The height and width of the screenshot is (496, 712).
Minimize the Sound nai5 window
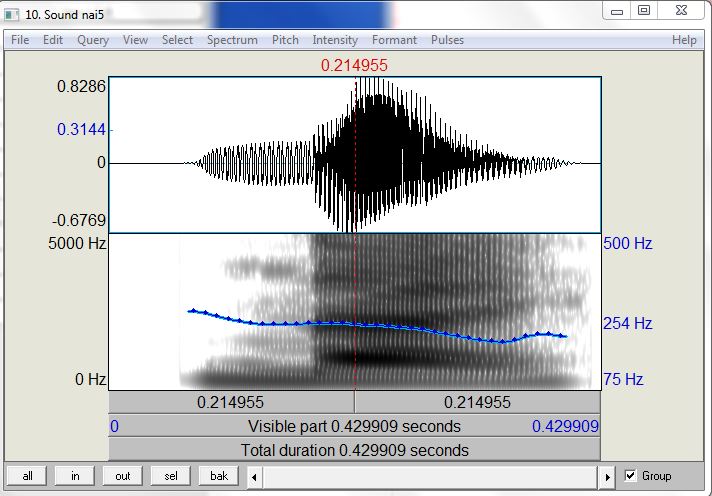617,11
